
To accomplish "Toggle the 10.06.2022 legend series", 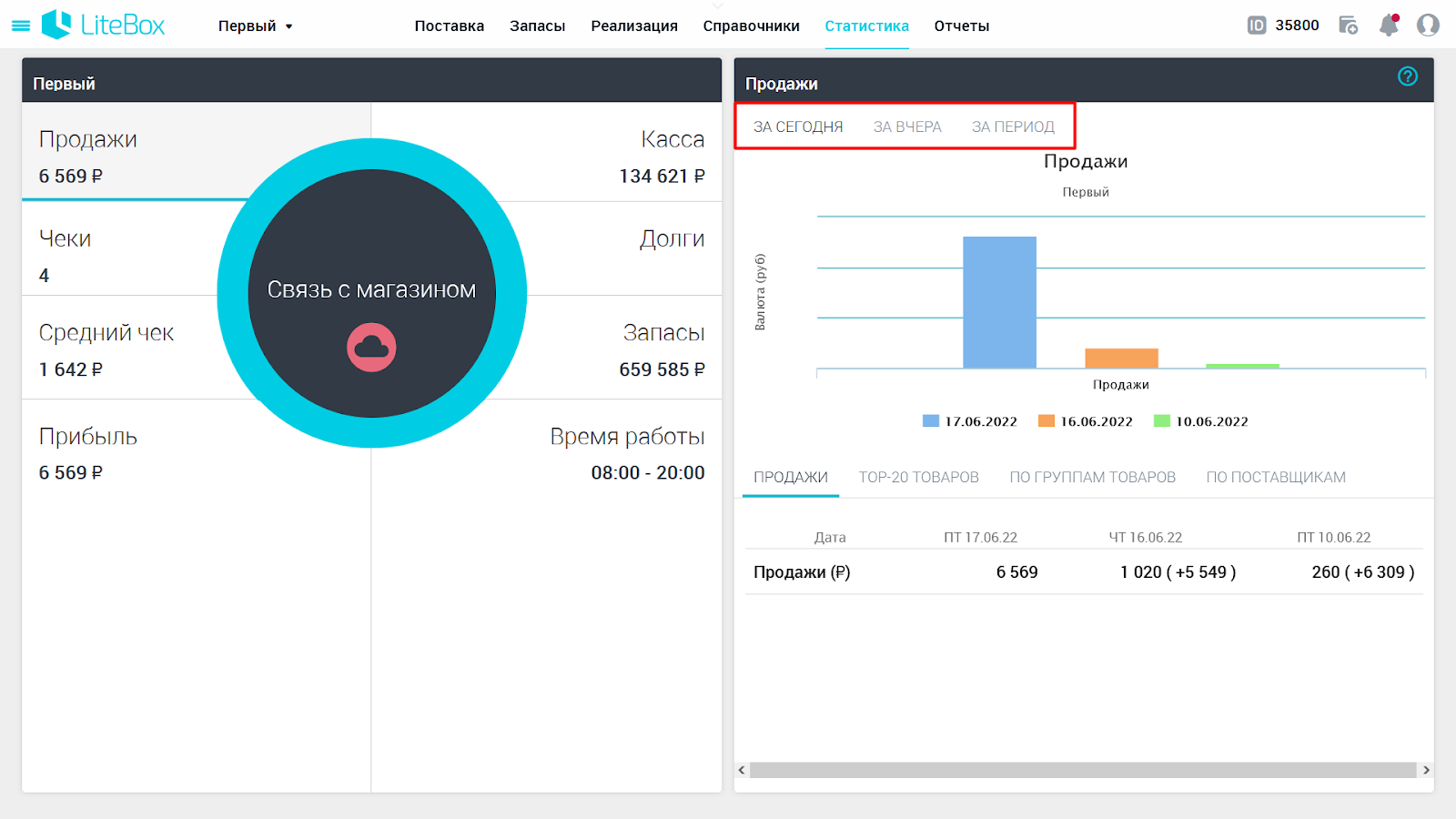I will [1201, 421].
